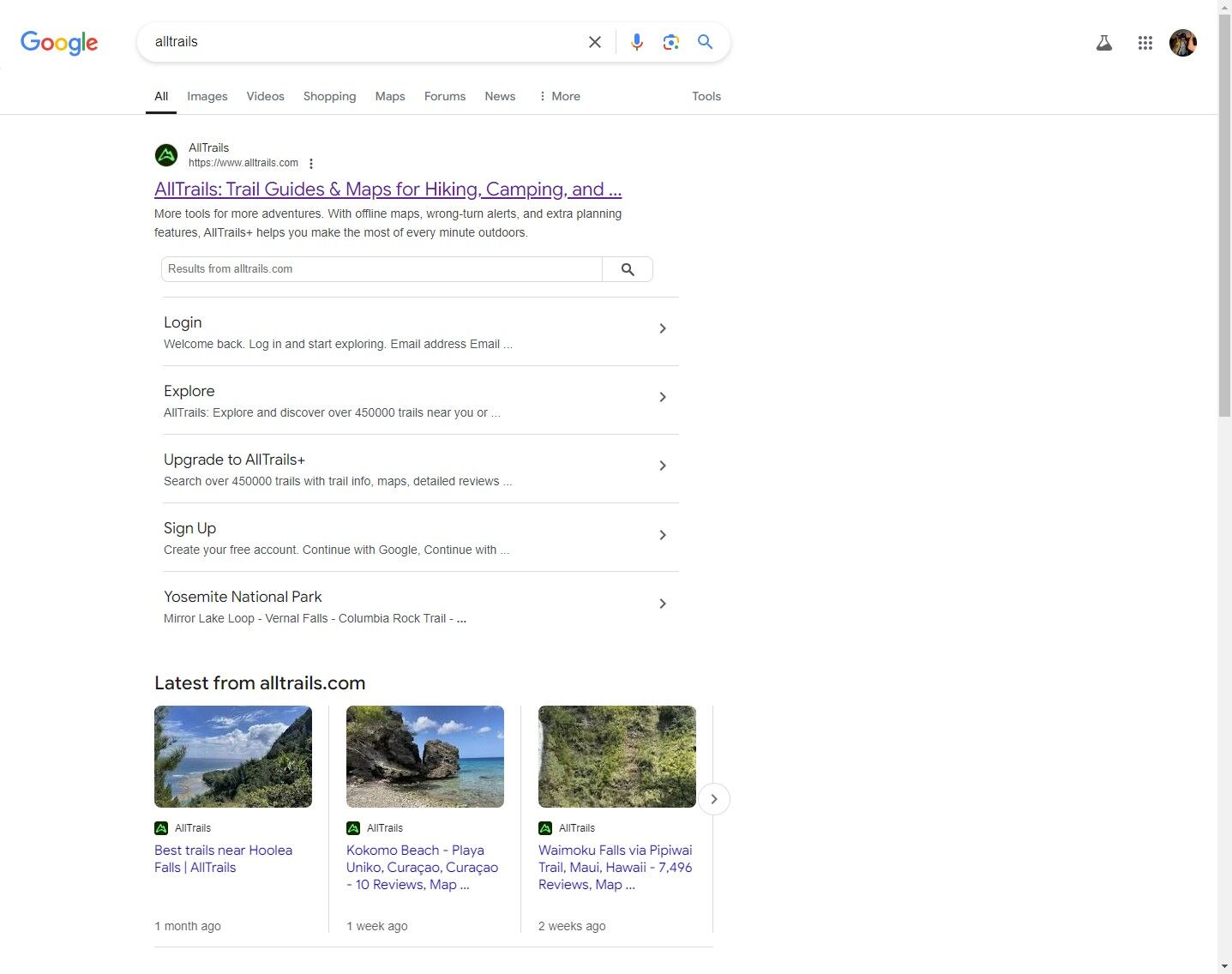The width and height of the screenshot is (1232, 974).
Task: Expand the Yosemite National Park chevron
Action: (x=663, y=604)
